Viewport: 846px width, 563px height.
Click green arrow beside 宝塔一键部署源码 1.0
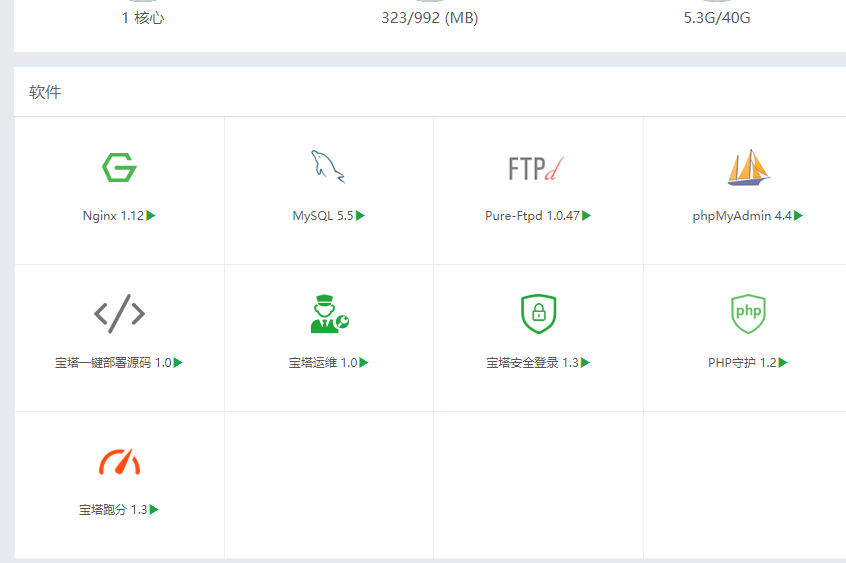(179, 363)
